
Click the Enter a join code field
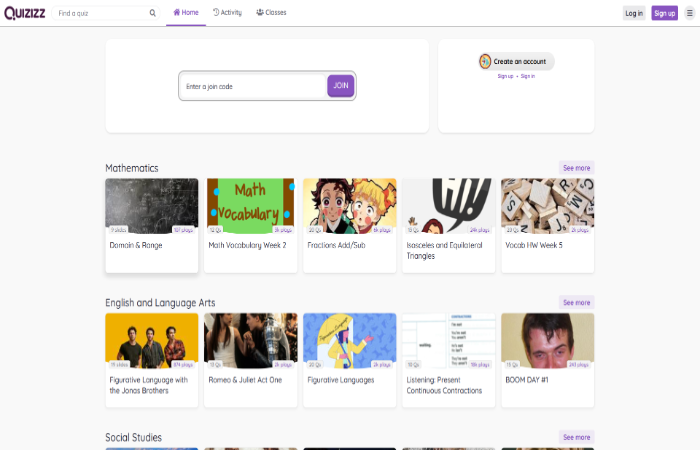tap(253, 86)
